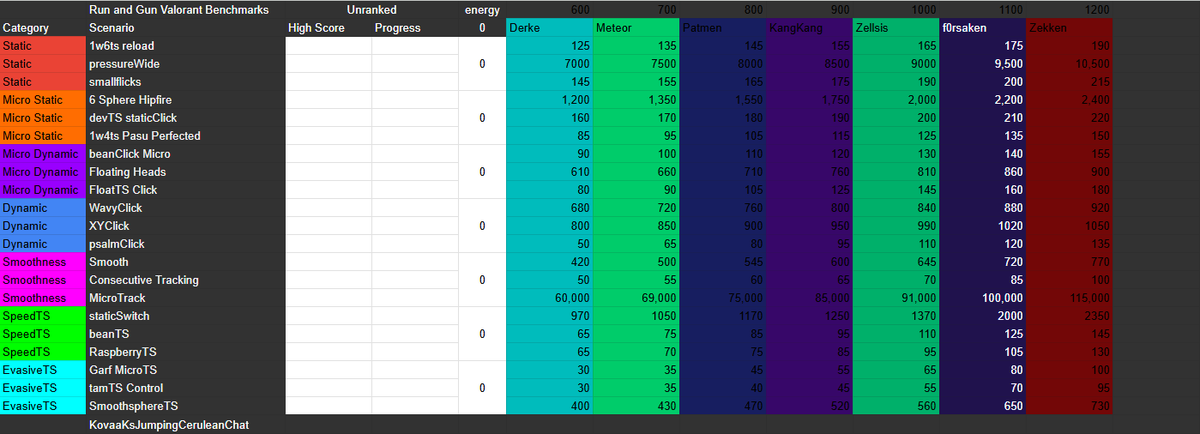The image size is (1200, 434).
Task: Click the 'MicroTrack' scenario cell
Action: pos(185,297)
